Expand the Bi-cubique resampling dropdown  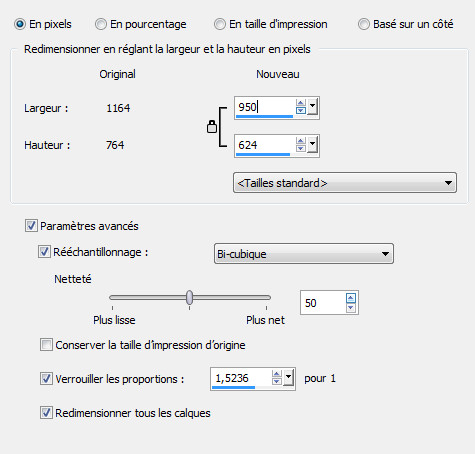pyautogui.click(x=304, y=254)
